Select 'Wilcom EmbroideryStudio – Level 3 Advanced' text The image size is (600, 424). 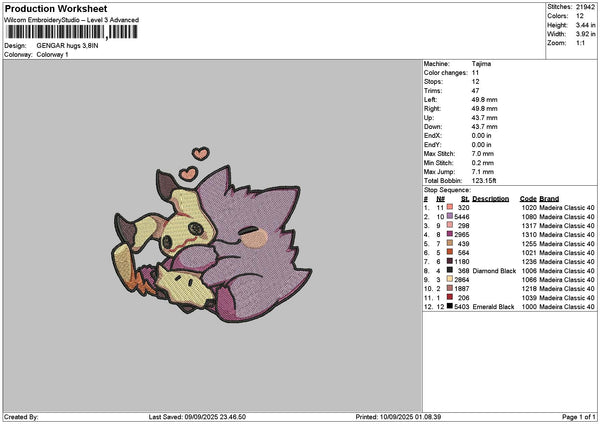tap(72, 20)
